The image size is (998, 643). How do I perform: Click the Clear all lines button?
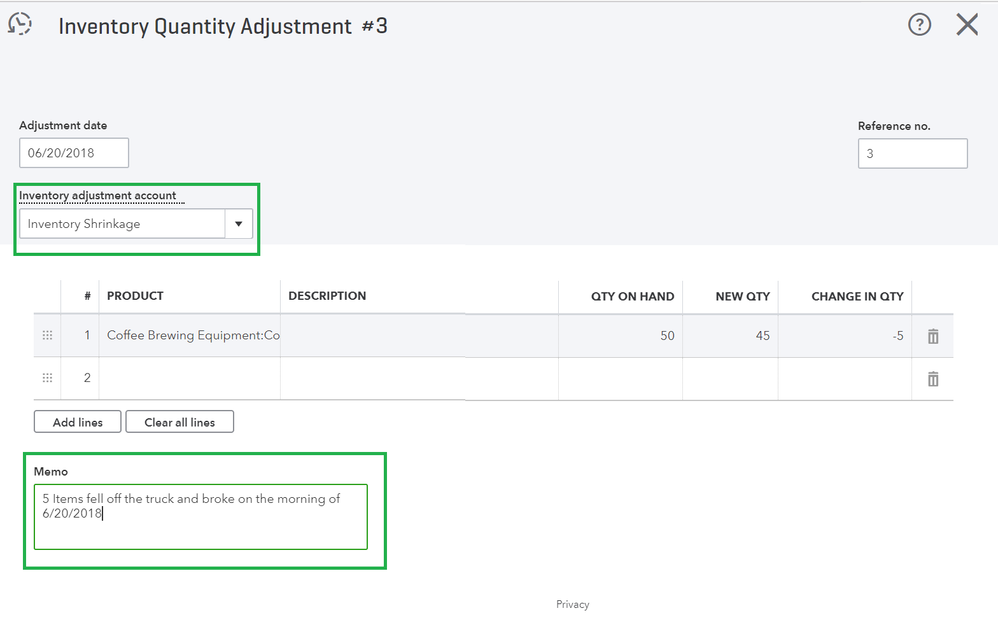coord(180,422)
